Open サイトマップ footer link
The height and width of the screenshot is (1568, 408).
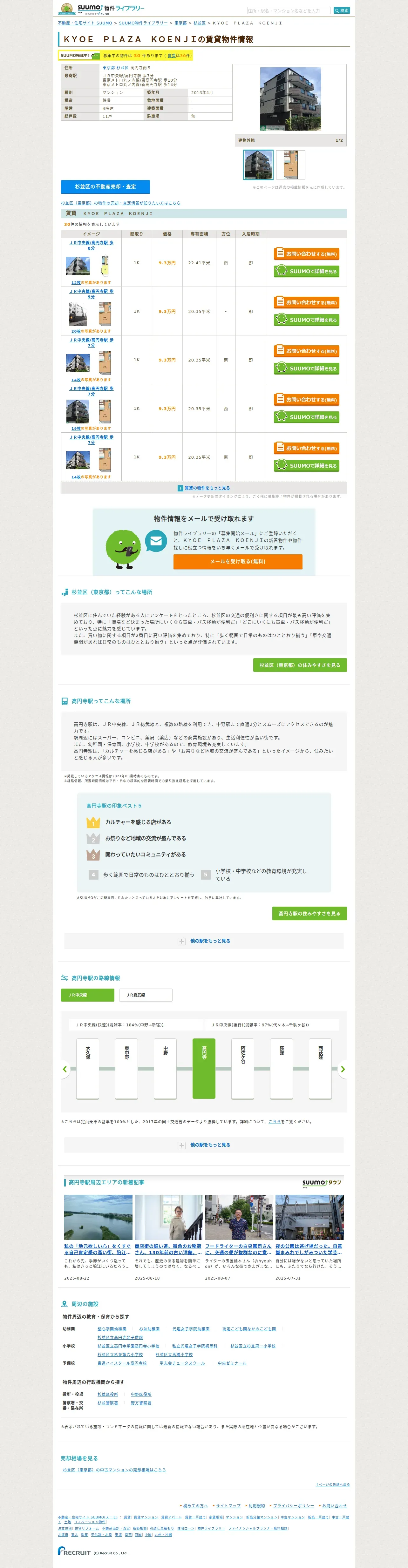(x=228, y=1505)
